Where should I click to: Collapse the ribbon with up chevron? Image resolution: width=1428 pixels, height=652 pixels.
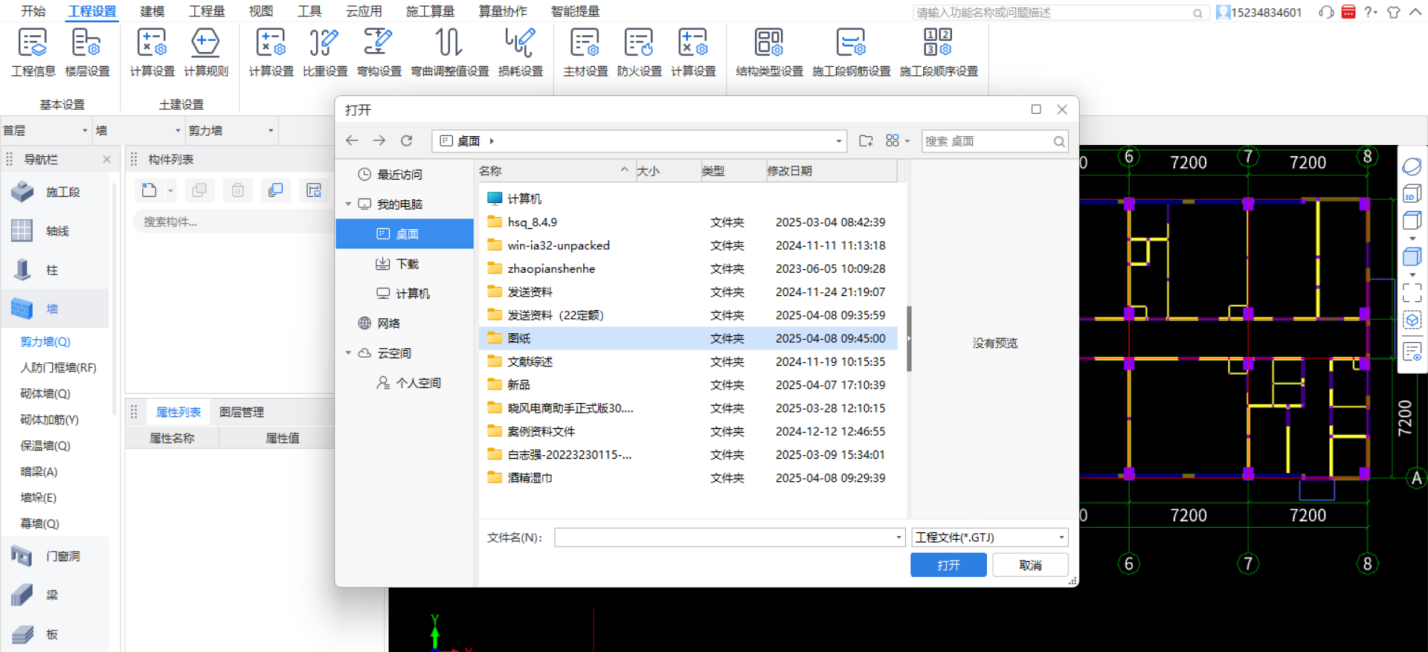click(1414, 12)
